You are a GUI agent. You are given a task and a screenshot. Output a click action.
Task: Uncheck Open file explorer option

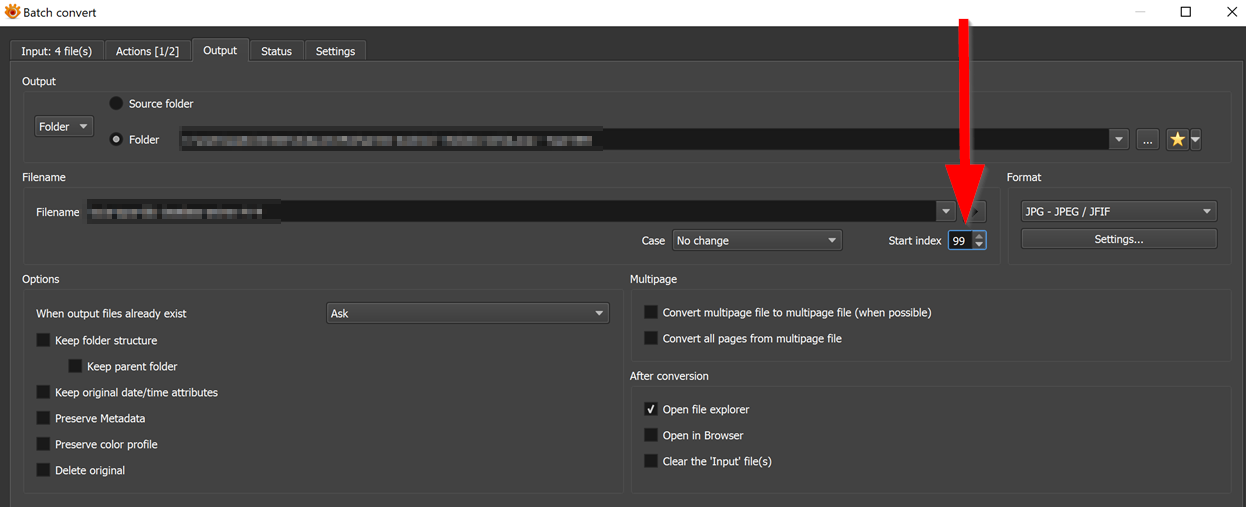(x=651, y=410)
